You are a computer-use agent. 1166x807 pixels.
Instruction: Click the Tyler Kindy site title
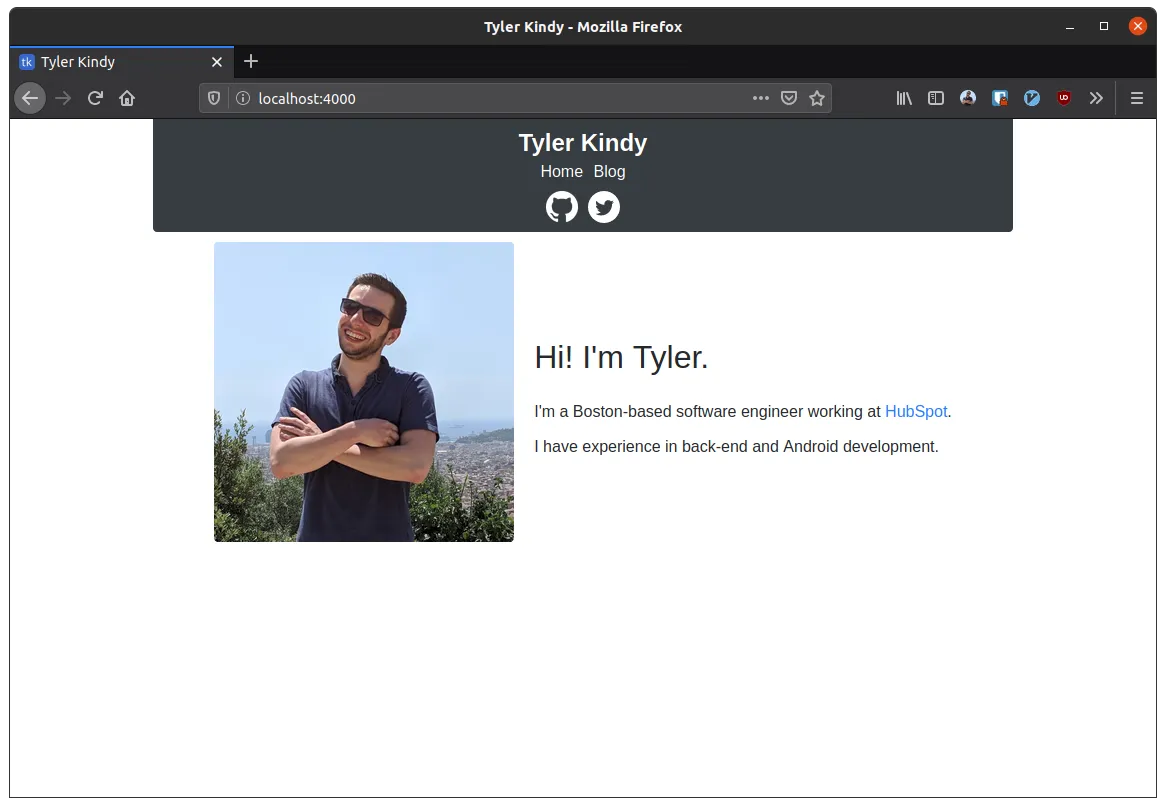coord(583,143)
